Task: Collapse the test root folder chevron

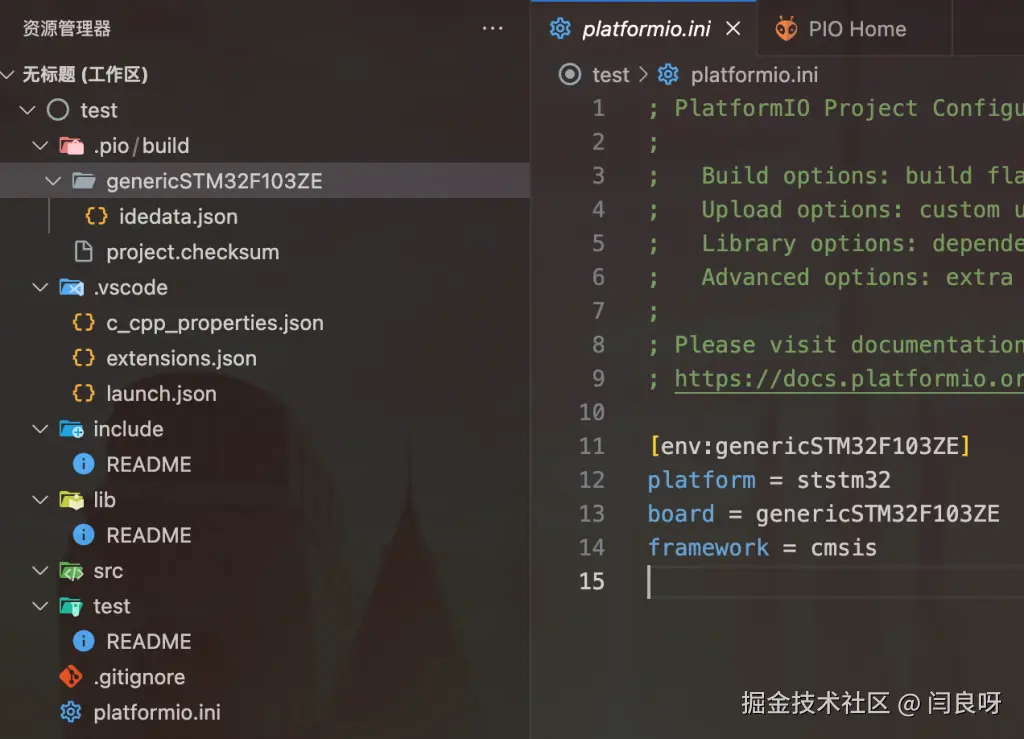Action: click(27, 110)
